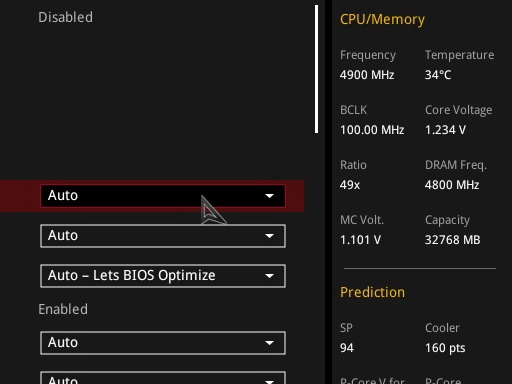This screenshot has width=512, height=384.
Task: Open the partially visible Auto dropdown at bottom edge
Action: [163, 378]
